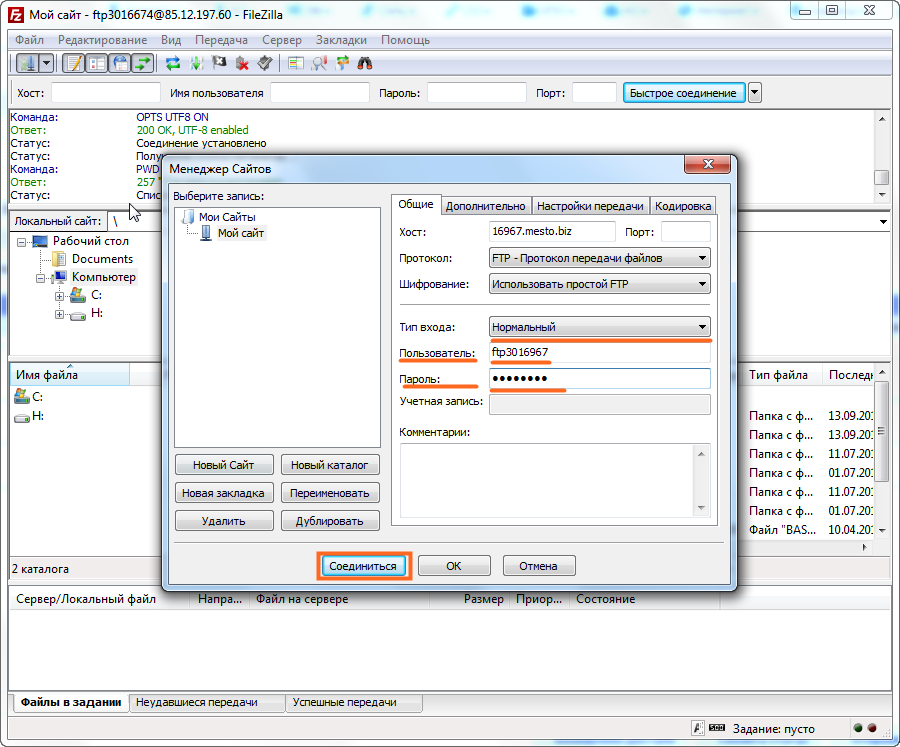Disconnect from server toolbar icon

pyautogui.click(x=242, y=63)
